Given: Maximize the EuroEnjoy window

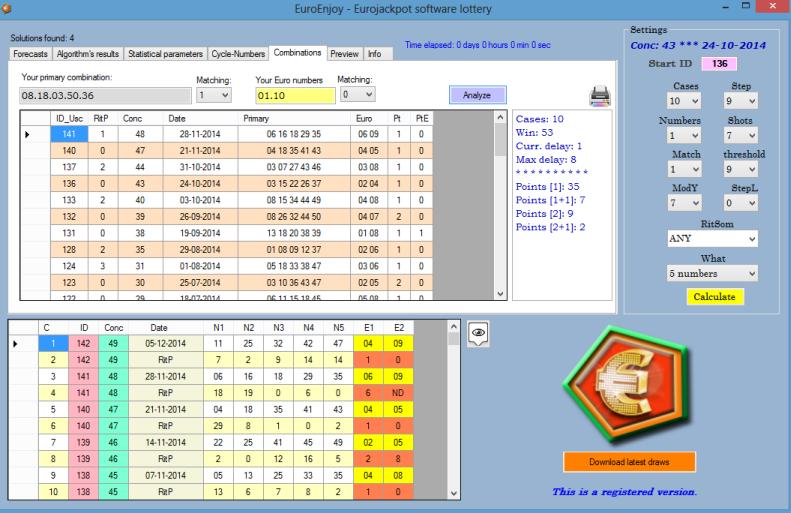Looking at the screenshot, I should tap(746, 6).
